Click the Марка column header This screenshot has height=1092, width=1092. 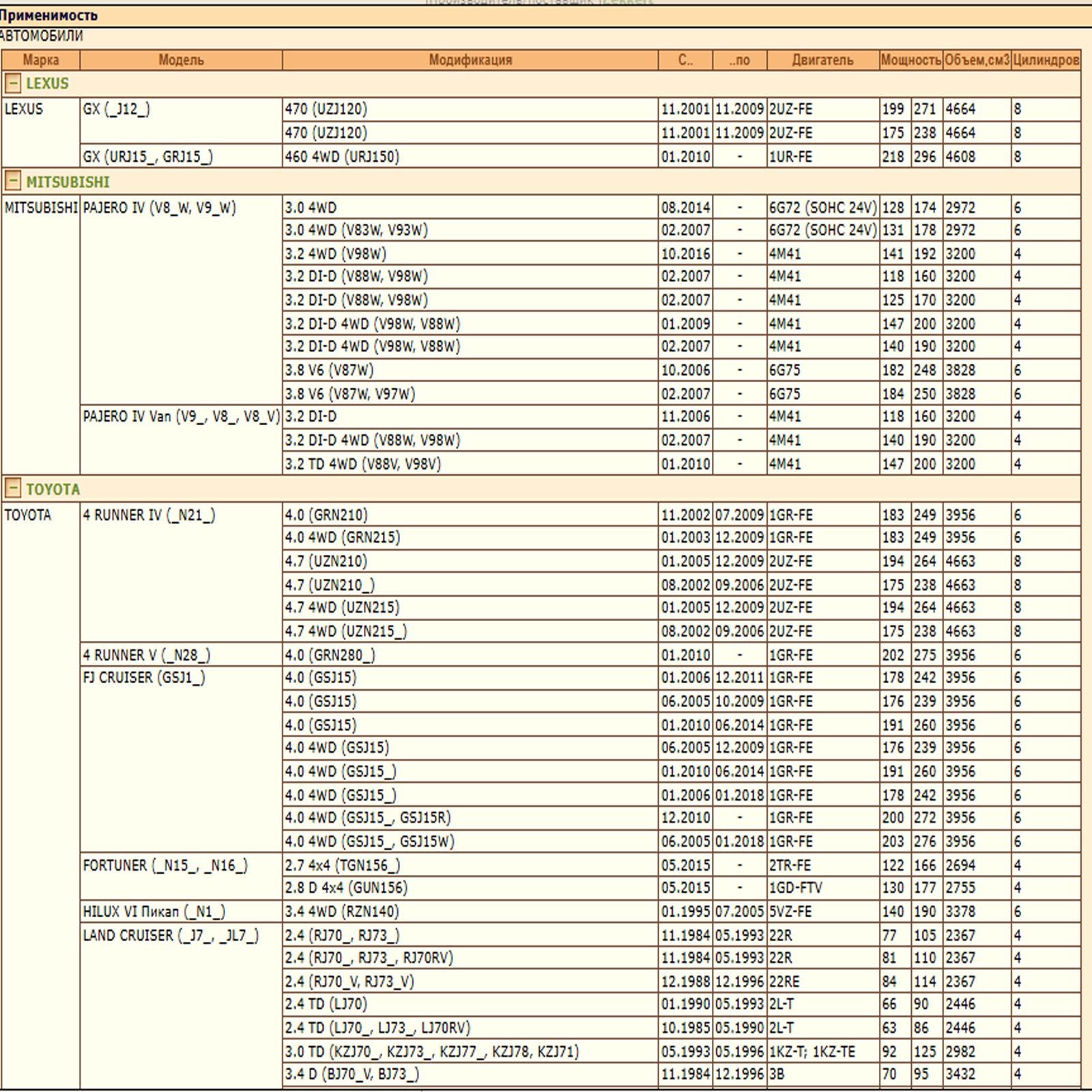(x=40, y=60)
